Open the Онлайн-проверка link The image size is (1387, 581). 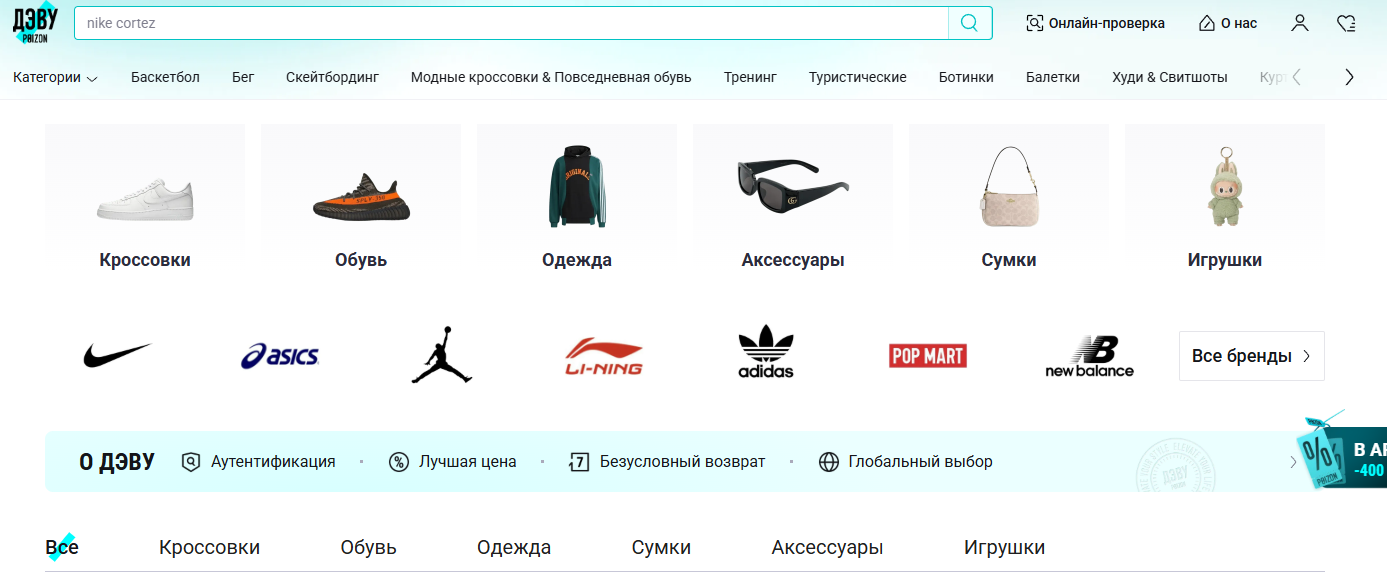[1095, 23]
